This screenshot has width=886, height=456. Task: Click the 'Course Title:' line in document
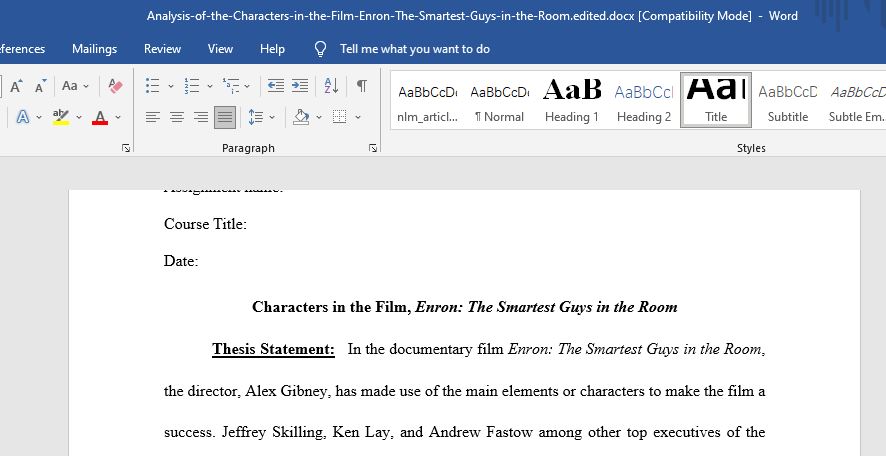tap(205, 224)
